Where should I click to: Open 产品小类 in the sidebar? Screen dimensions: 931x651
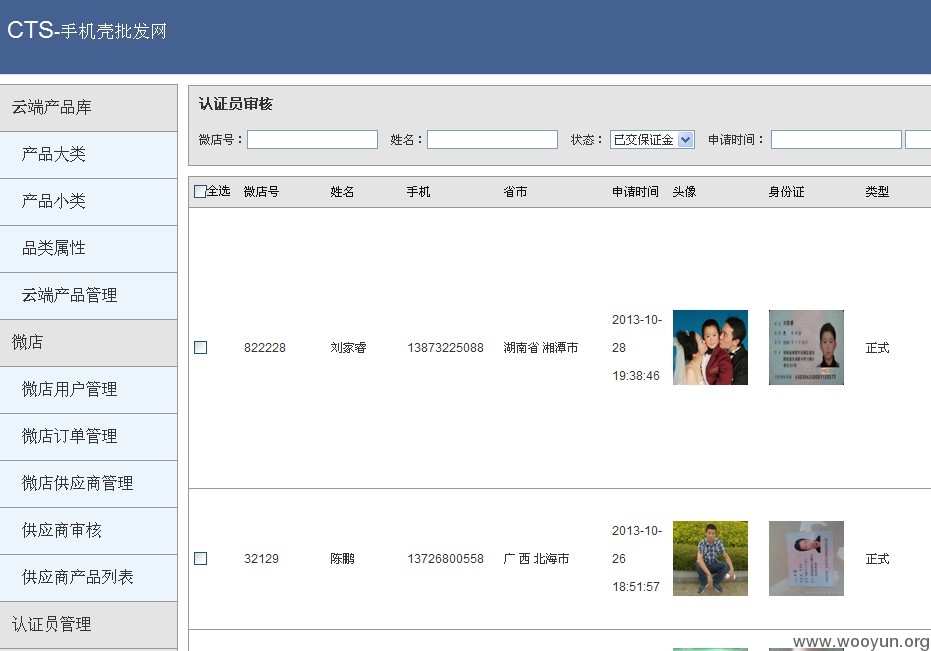[x=88, y=201]
